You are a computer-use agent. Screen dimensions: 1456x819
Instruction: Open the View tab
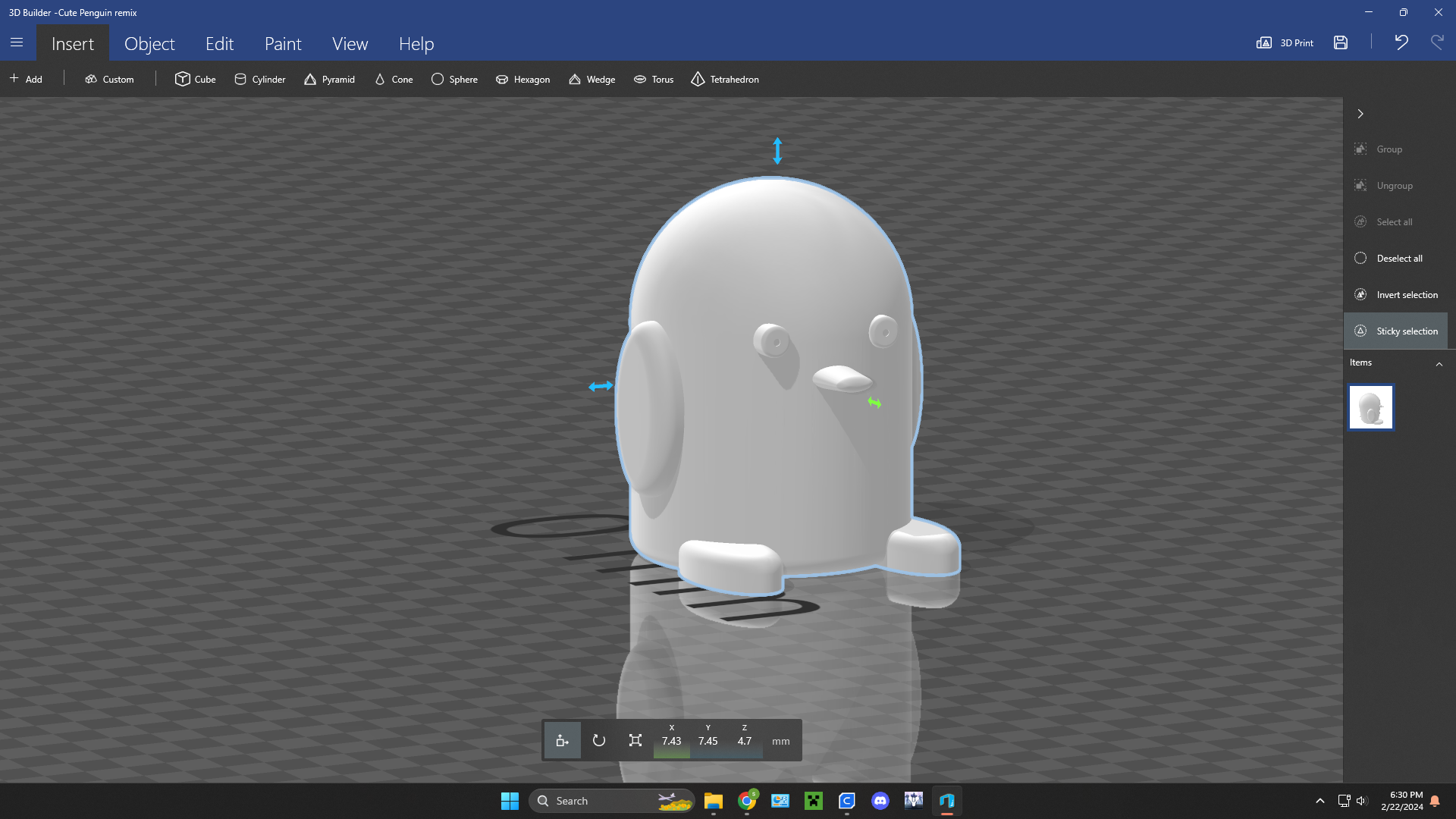(x=350, y=43)
